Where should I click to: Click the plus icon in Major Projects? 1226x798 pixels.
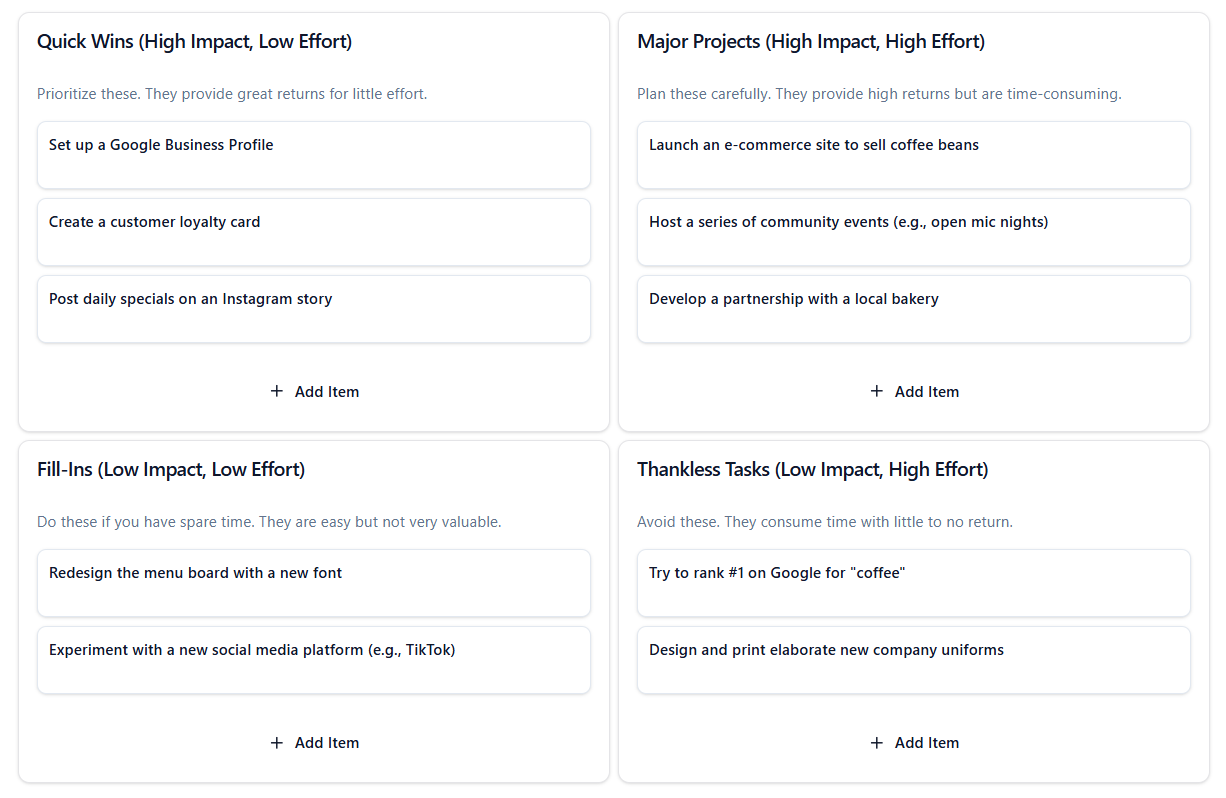point(877,391)
